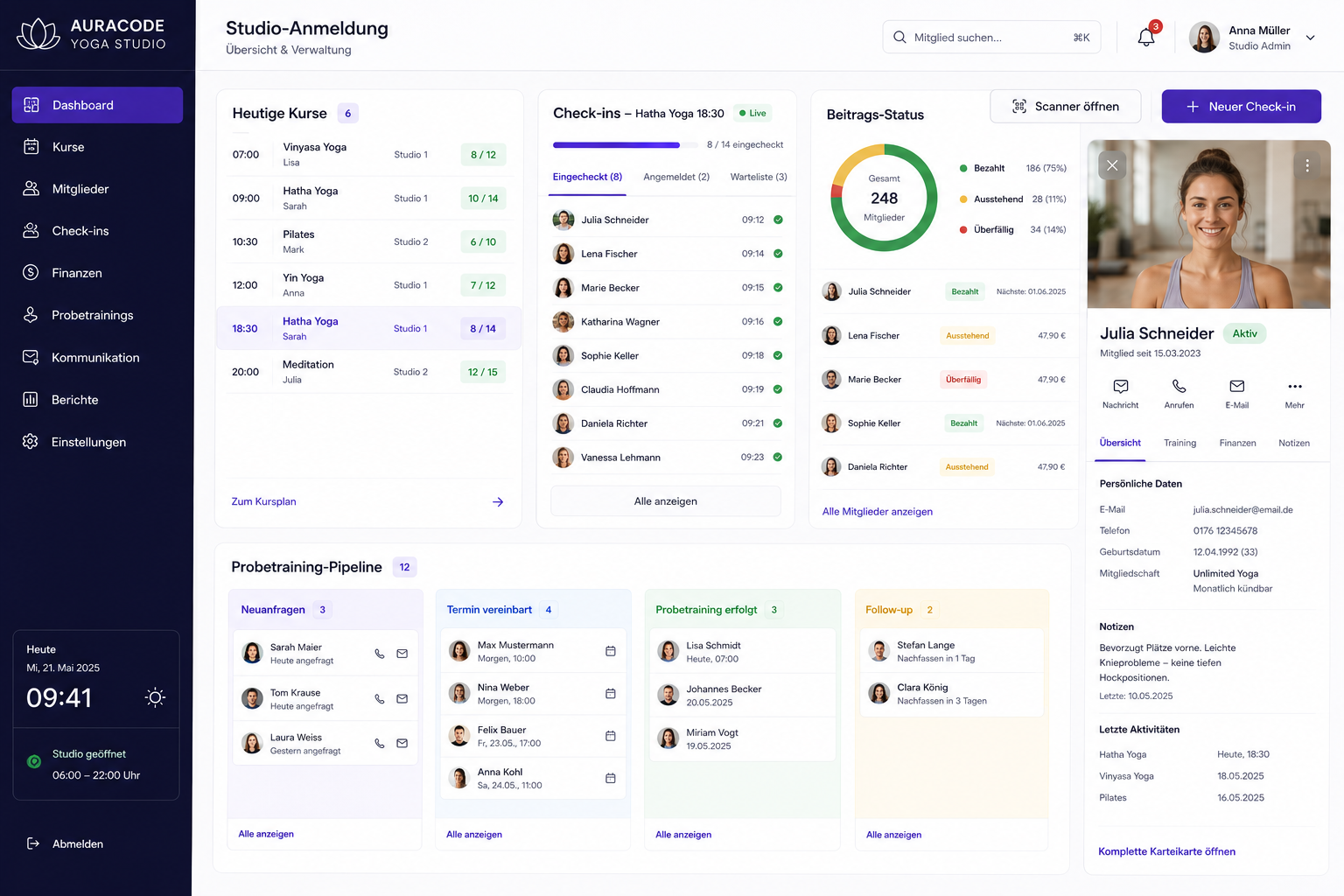Viewport: 1344px width, 896px height.
Task: Toggle the sun theme icon in sidebar
Action: [155, 697]
